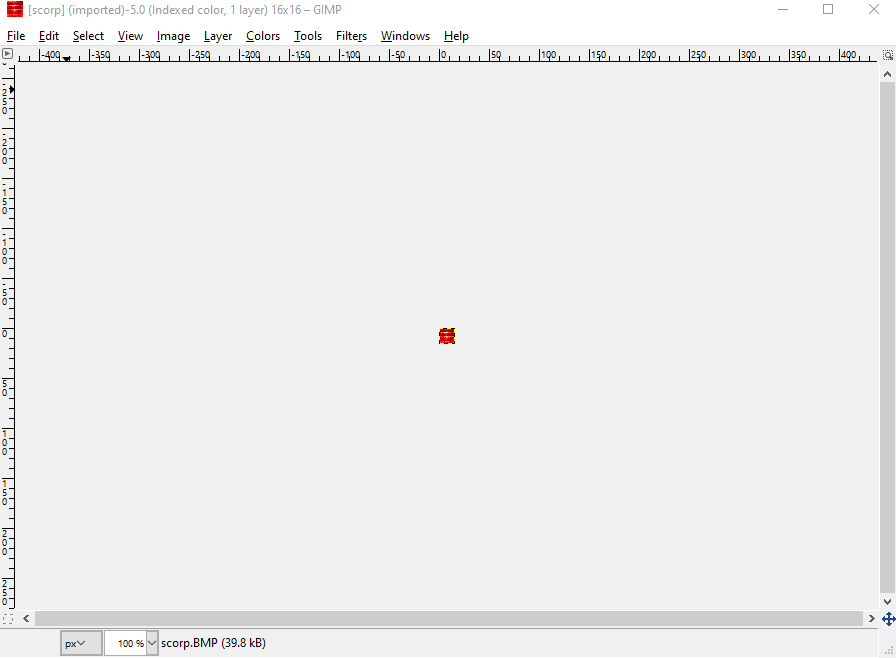Open the Windows menu

405,36
